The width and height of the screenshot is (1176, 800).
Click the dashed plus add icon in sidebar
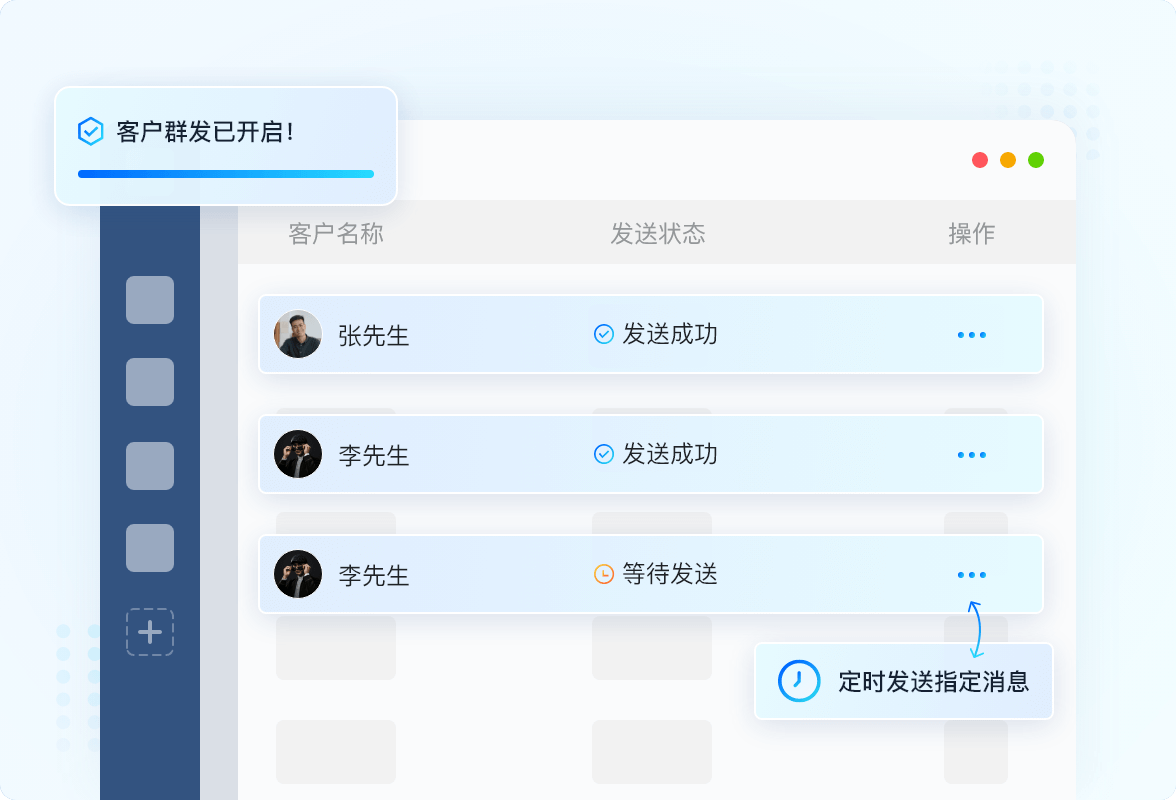(150, 632)
